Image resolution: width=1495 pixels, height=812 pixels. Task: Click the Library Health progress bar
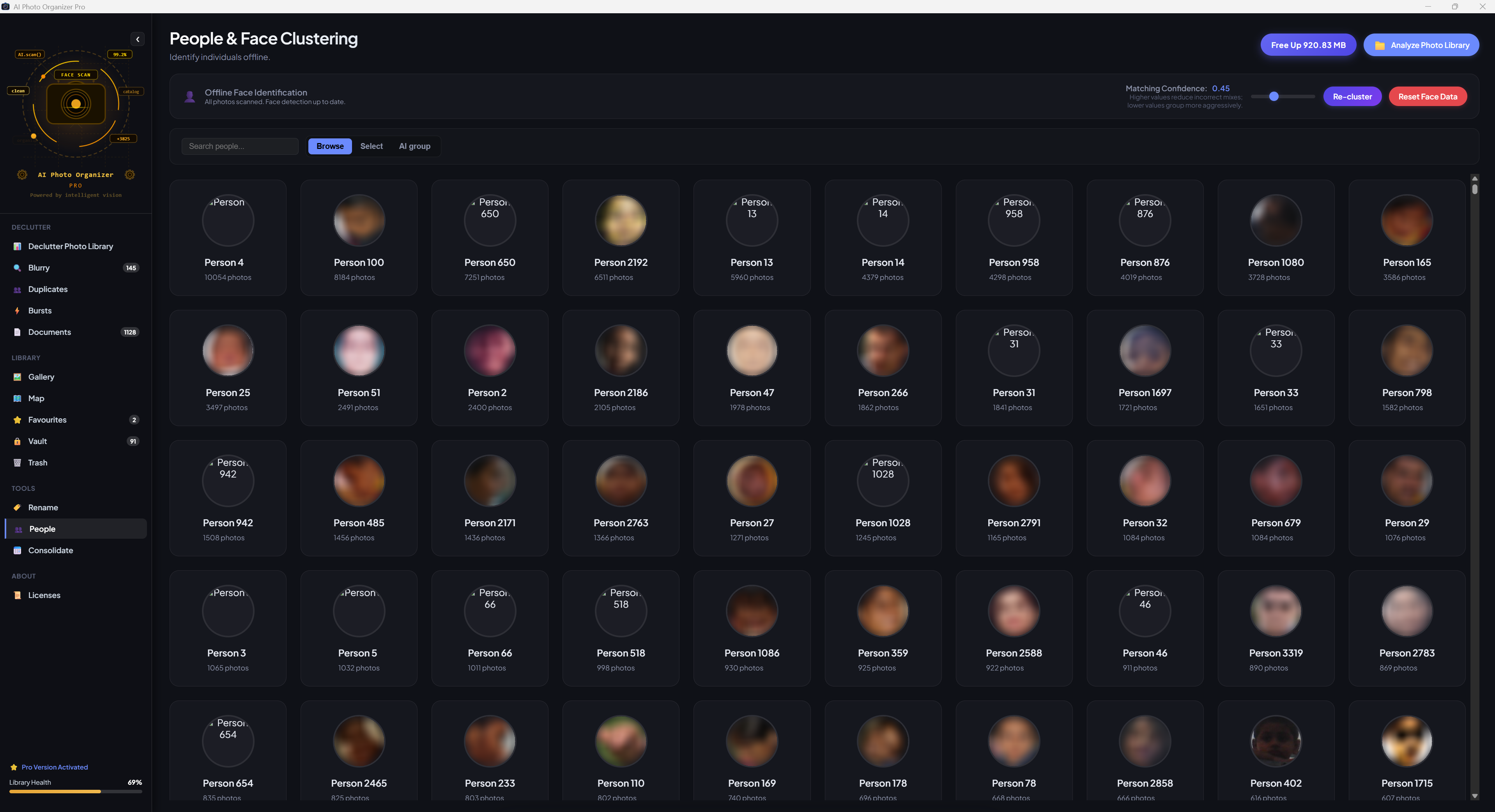[76, 791]
